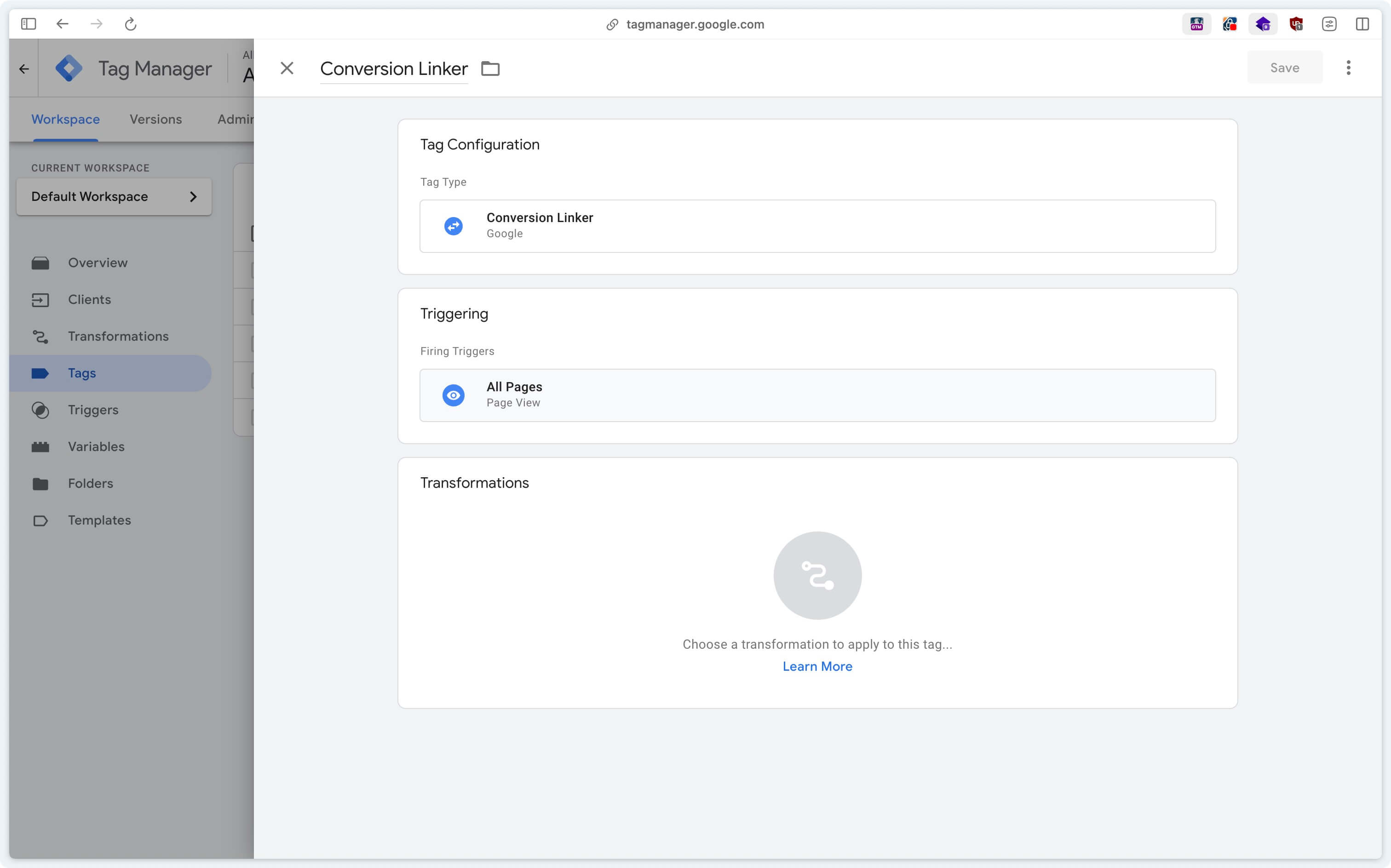Click the Variables sidebar icon
Screen dimensions: 1391x868
click(x=40, y=446)
